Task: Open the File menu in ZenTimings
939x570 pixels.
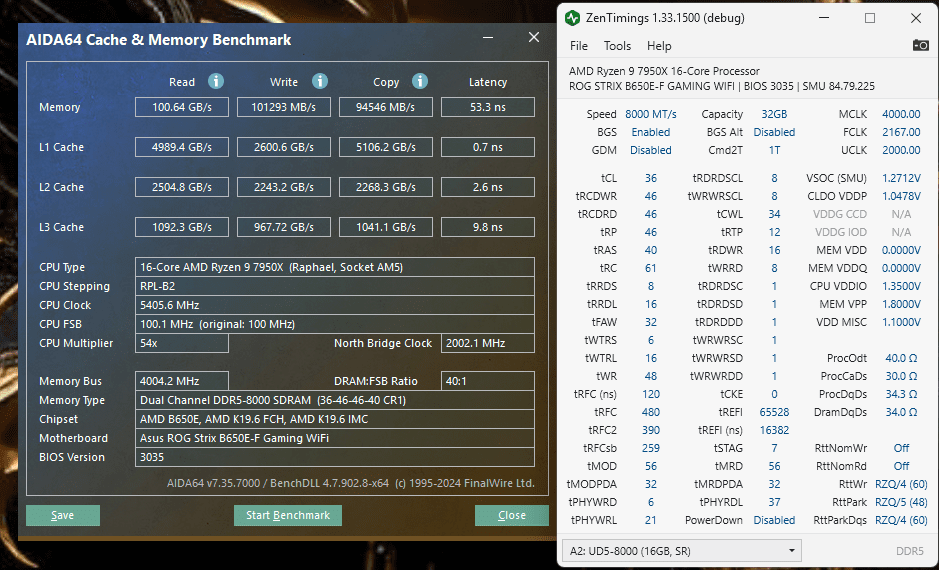Action: pyautogui.click(x=578, y=46)
